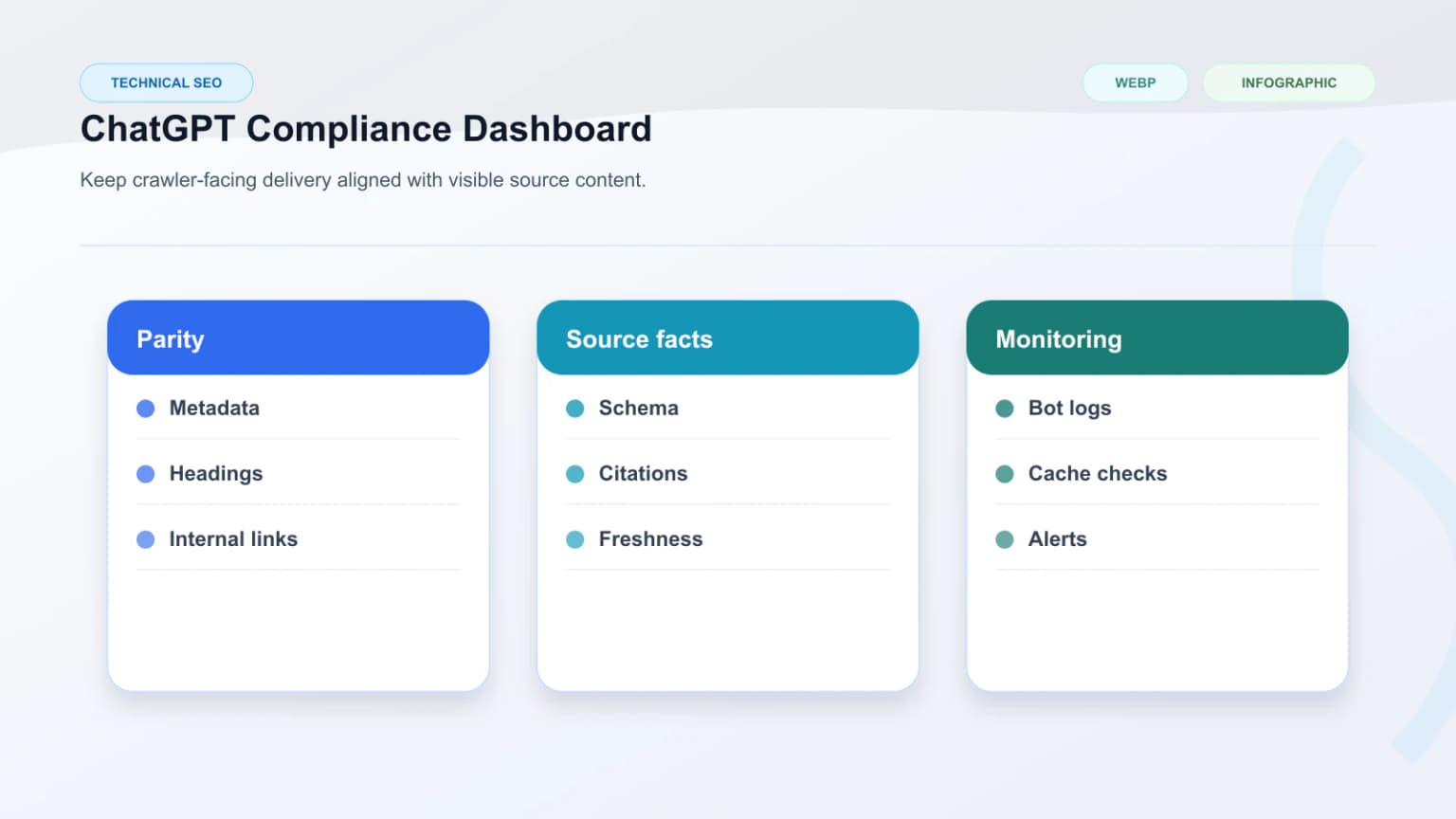Click the teal bullet beside Schema
The width and height of the screenshot is (1456, 819).
(x=575, y=409)
